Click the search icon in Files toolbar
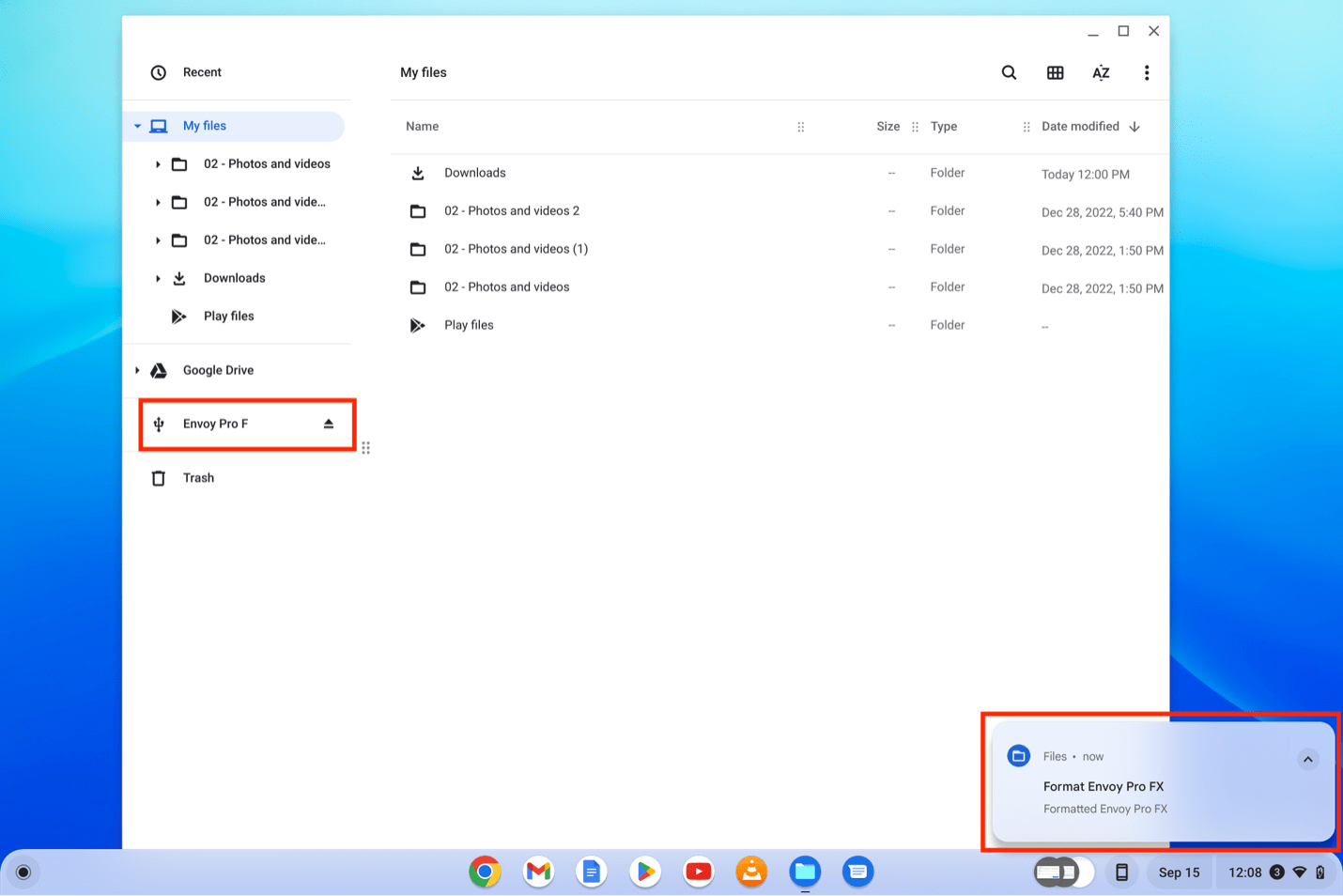This screenshot has width=1343, height=896. click(1009, 72)
